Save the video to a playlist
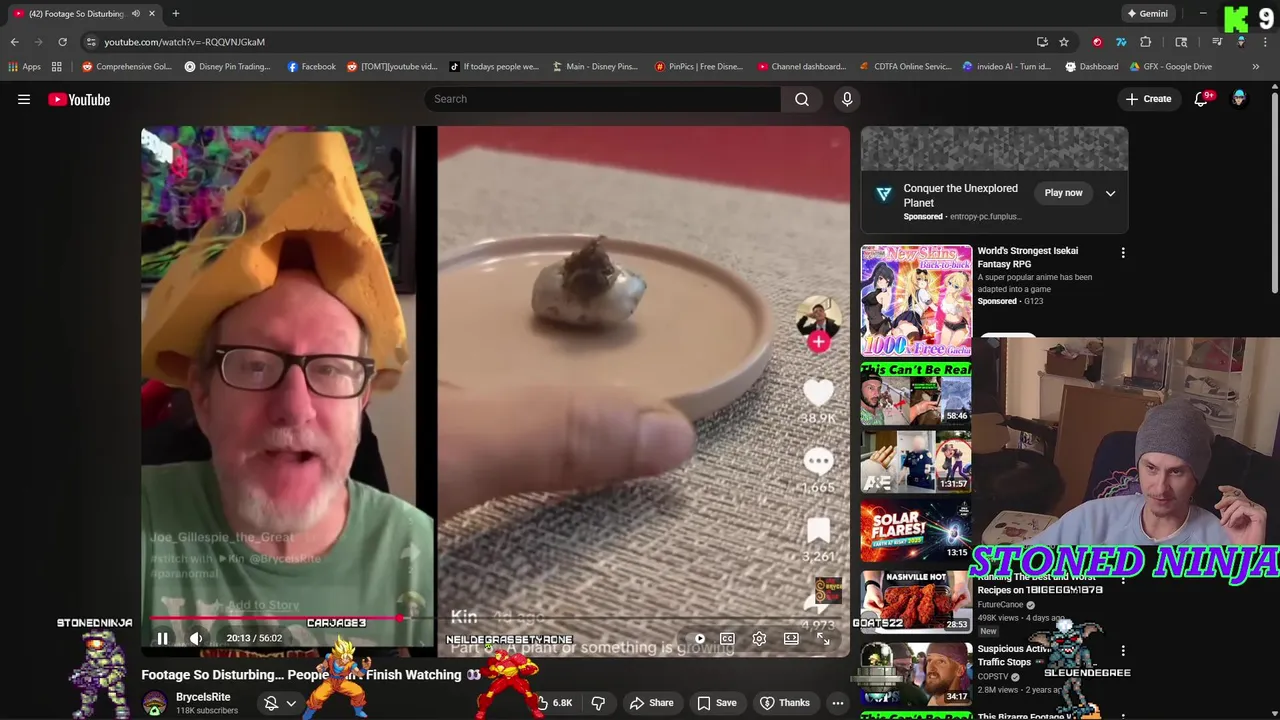This screenshot has width=1280, height=720. click(x=717, y=703)
